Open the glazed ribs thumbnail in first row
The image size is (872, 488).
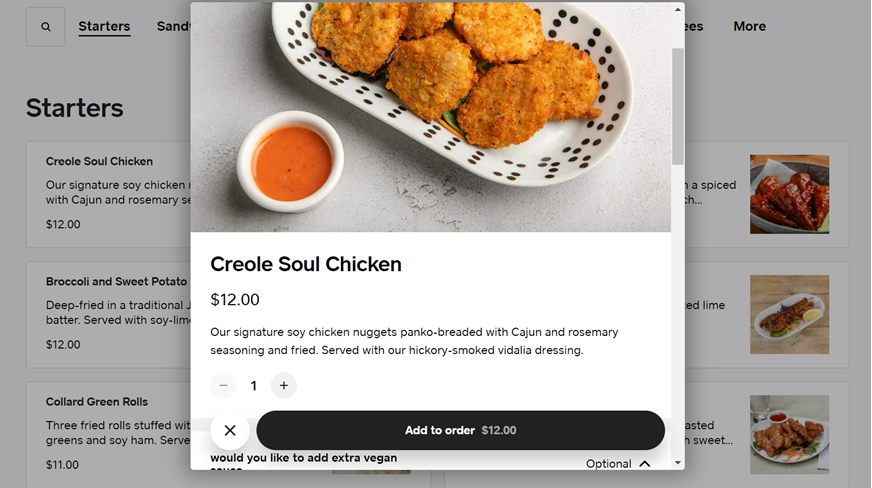789,194
